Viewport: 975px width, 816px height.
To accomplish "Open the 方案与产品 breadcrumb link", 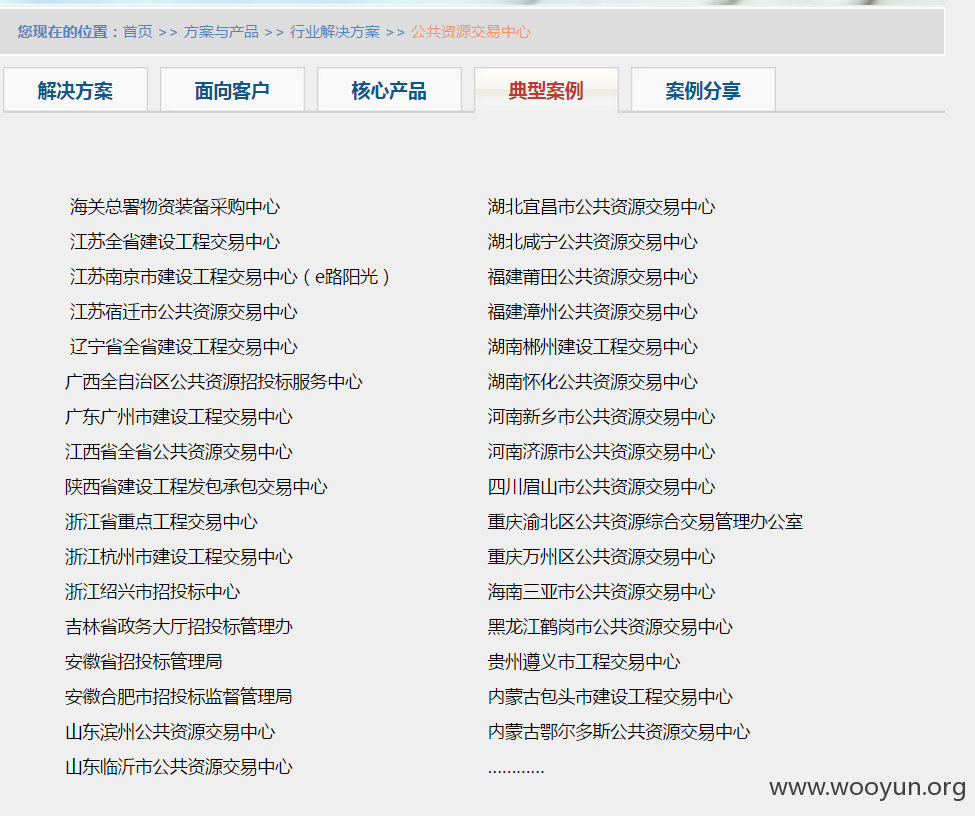I will 221,32.
